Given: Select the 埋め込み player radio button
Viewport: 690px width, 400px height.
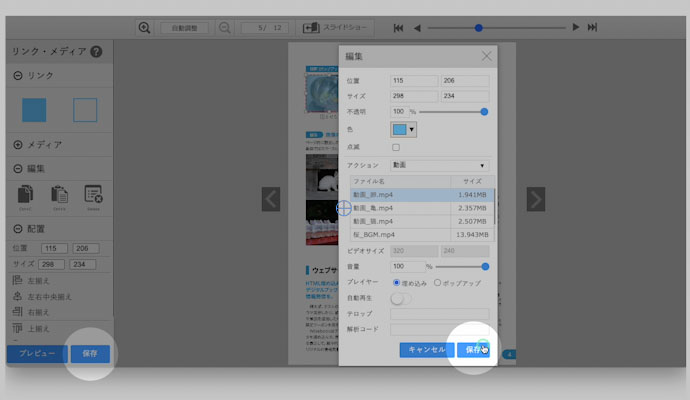Looking at the screenshot, I should click(397, 283).
